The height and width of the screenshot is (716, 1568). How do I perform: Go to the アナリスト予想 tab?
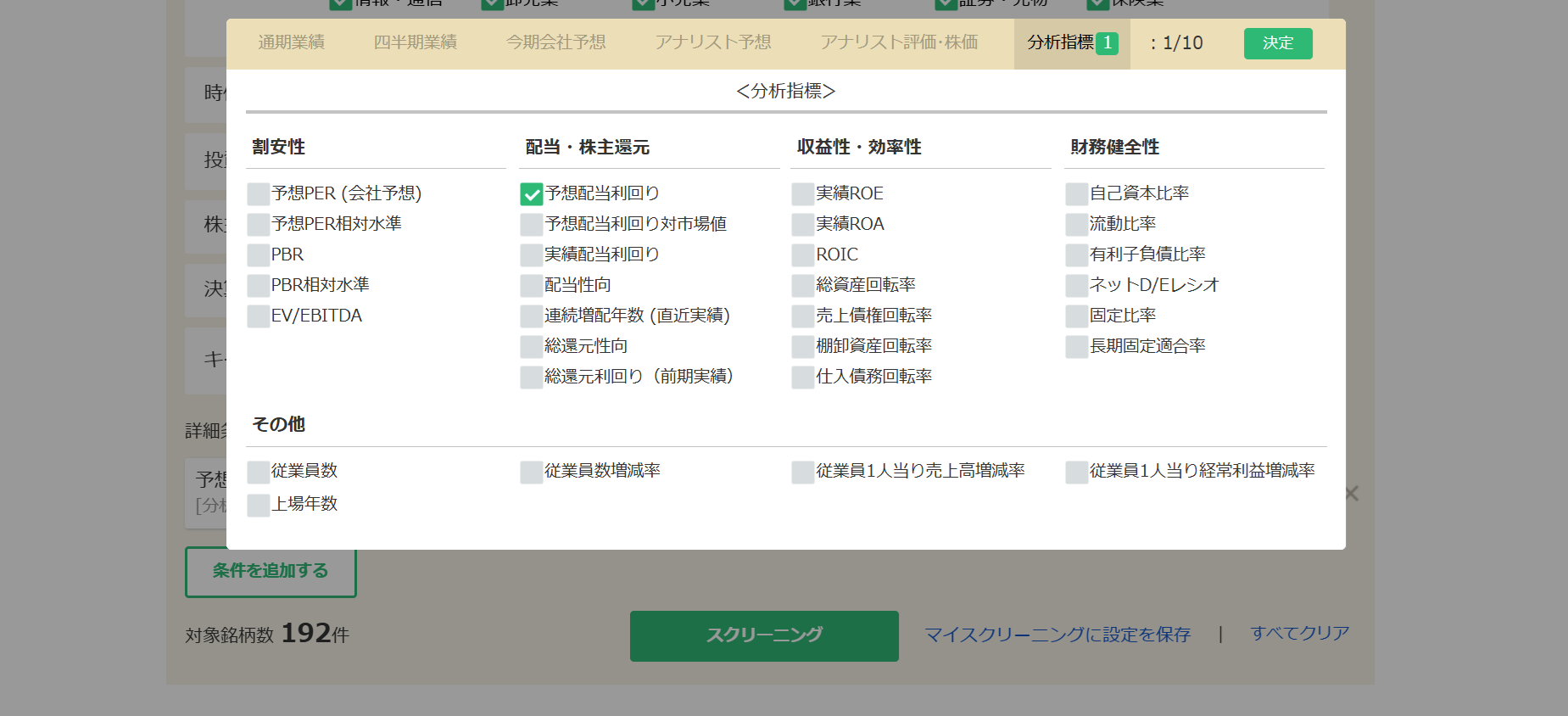tap(712, 42)
